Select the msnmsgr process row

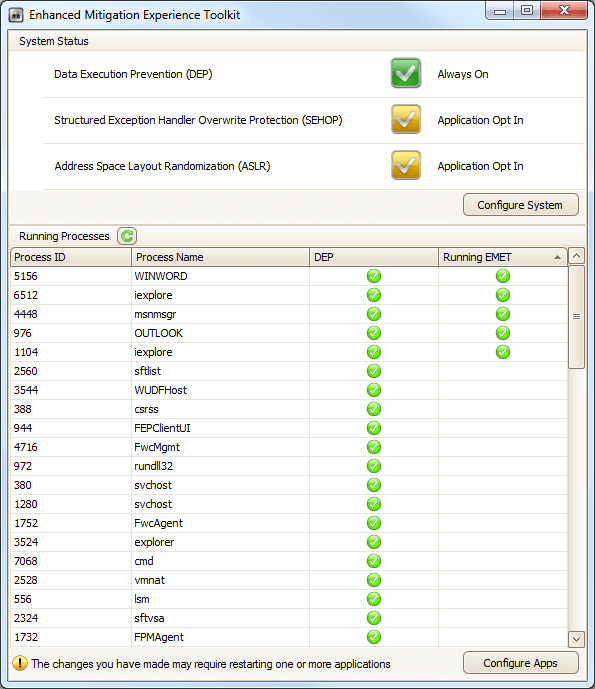[x=289, y=314]
